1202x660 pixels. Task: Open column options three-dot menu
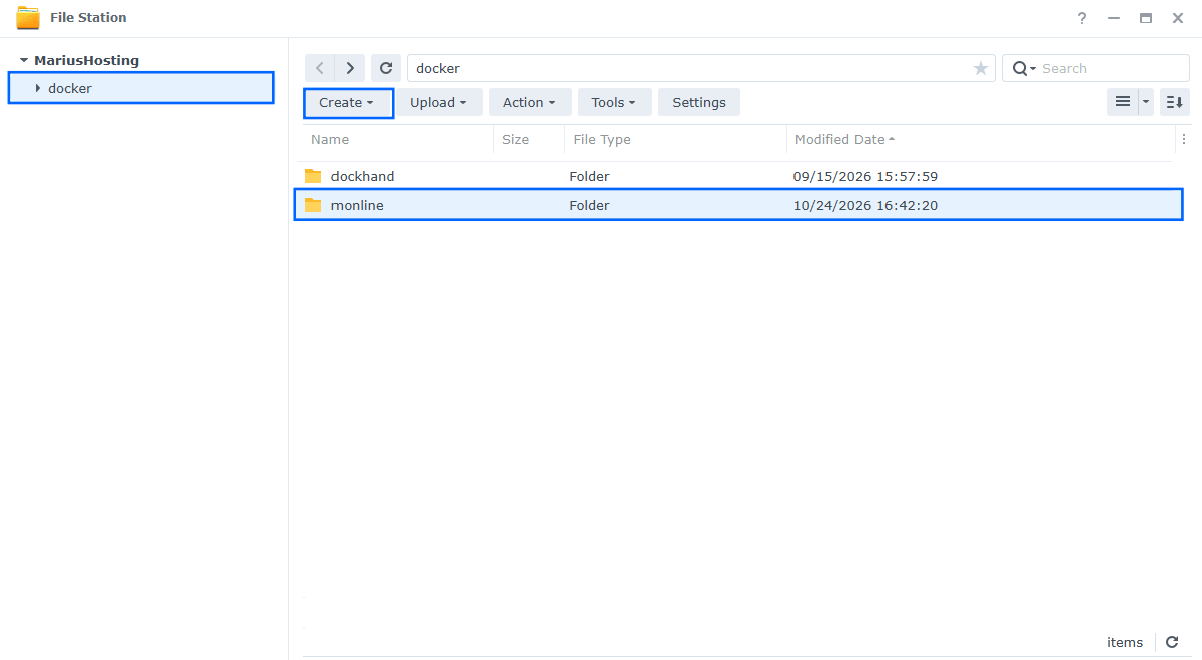click(1184, 140)
